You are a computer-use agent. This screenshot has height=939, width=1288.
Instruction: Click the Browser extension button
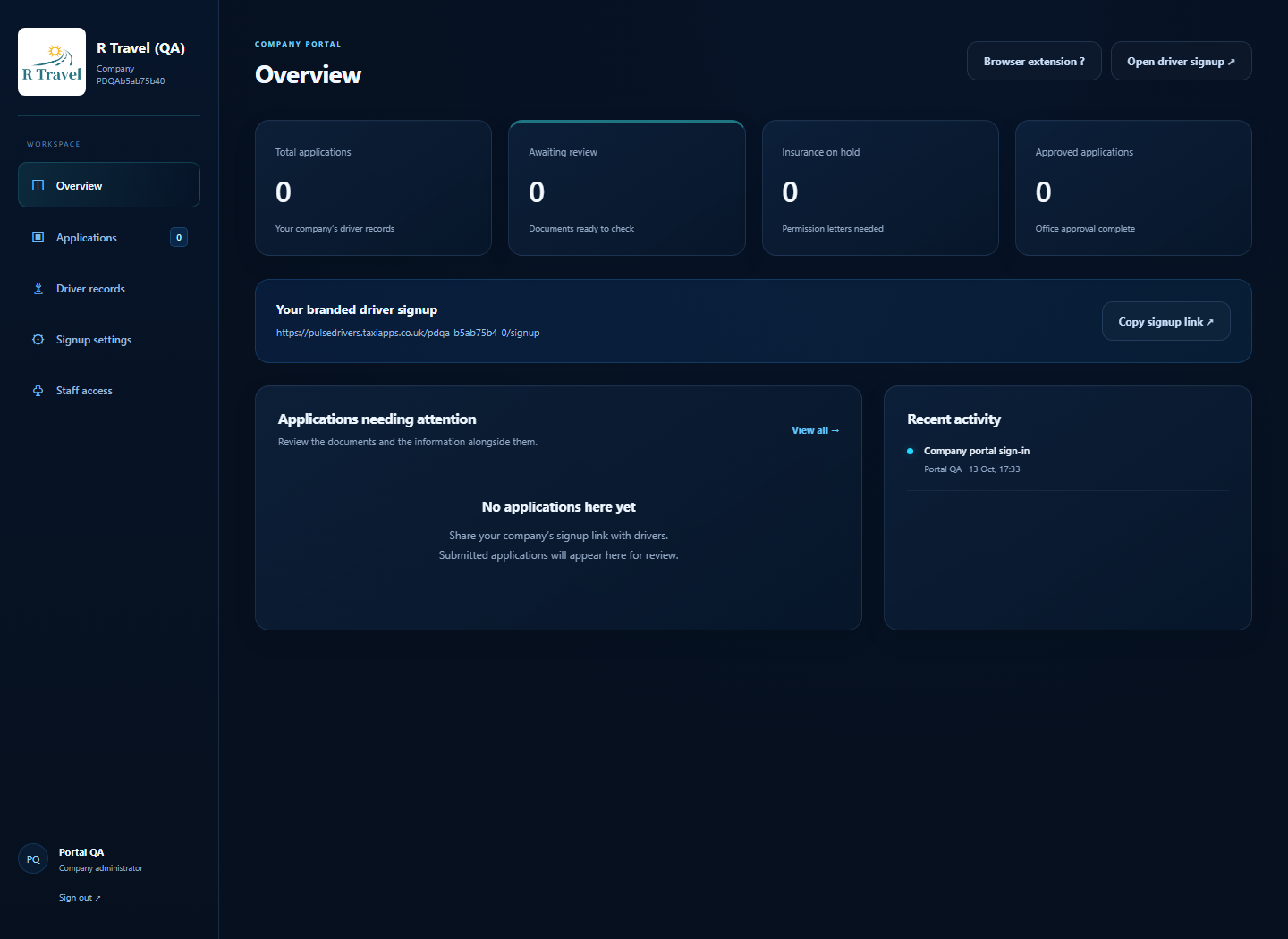[x=1034, y=61]
